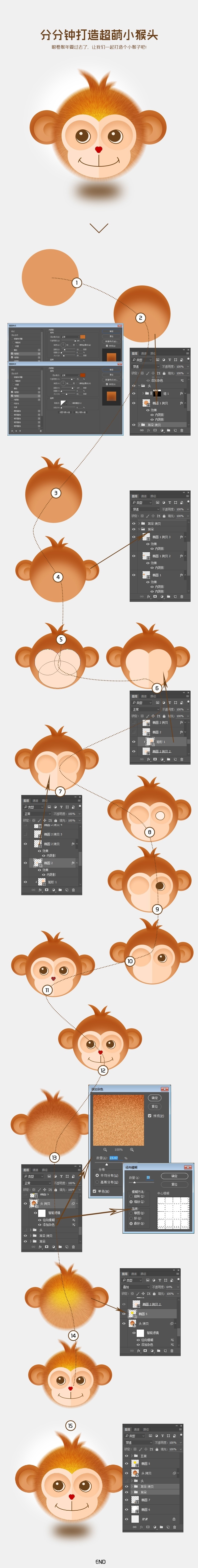Open 类型 filter dropdown in 叠加 layers panel
Screen dimensions: 198x1568
[132, 1280]
